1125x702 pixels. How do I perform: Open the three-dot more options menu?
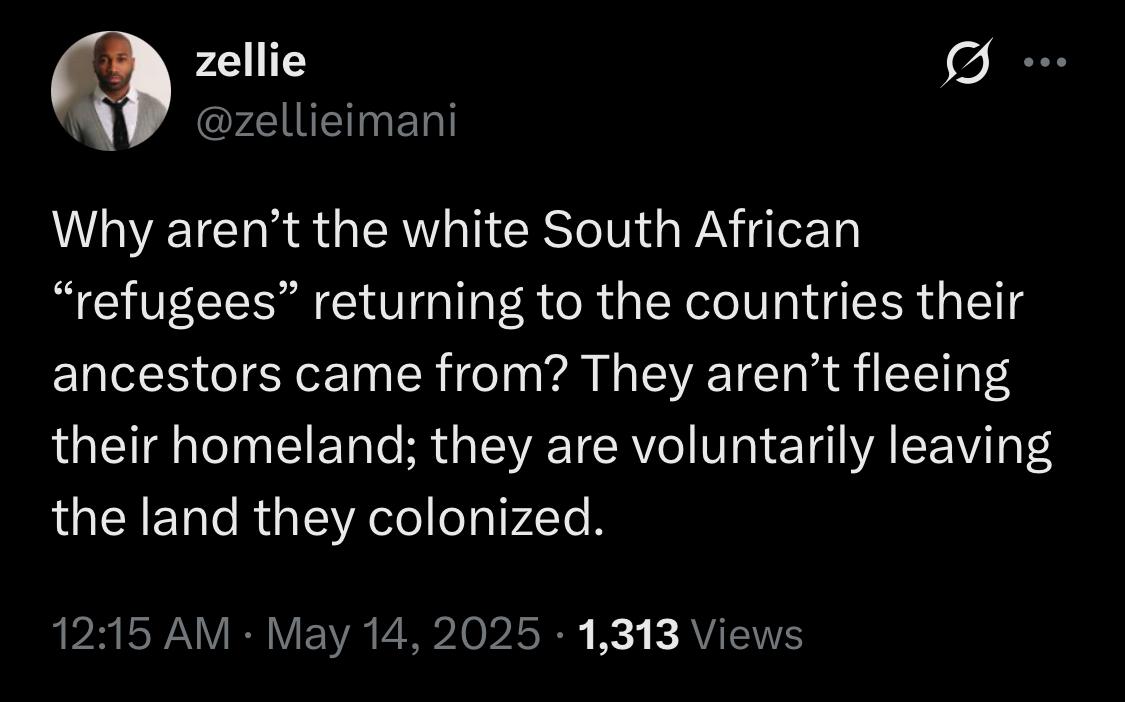tap(1045, 62)
